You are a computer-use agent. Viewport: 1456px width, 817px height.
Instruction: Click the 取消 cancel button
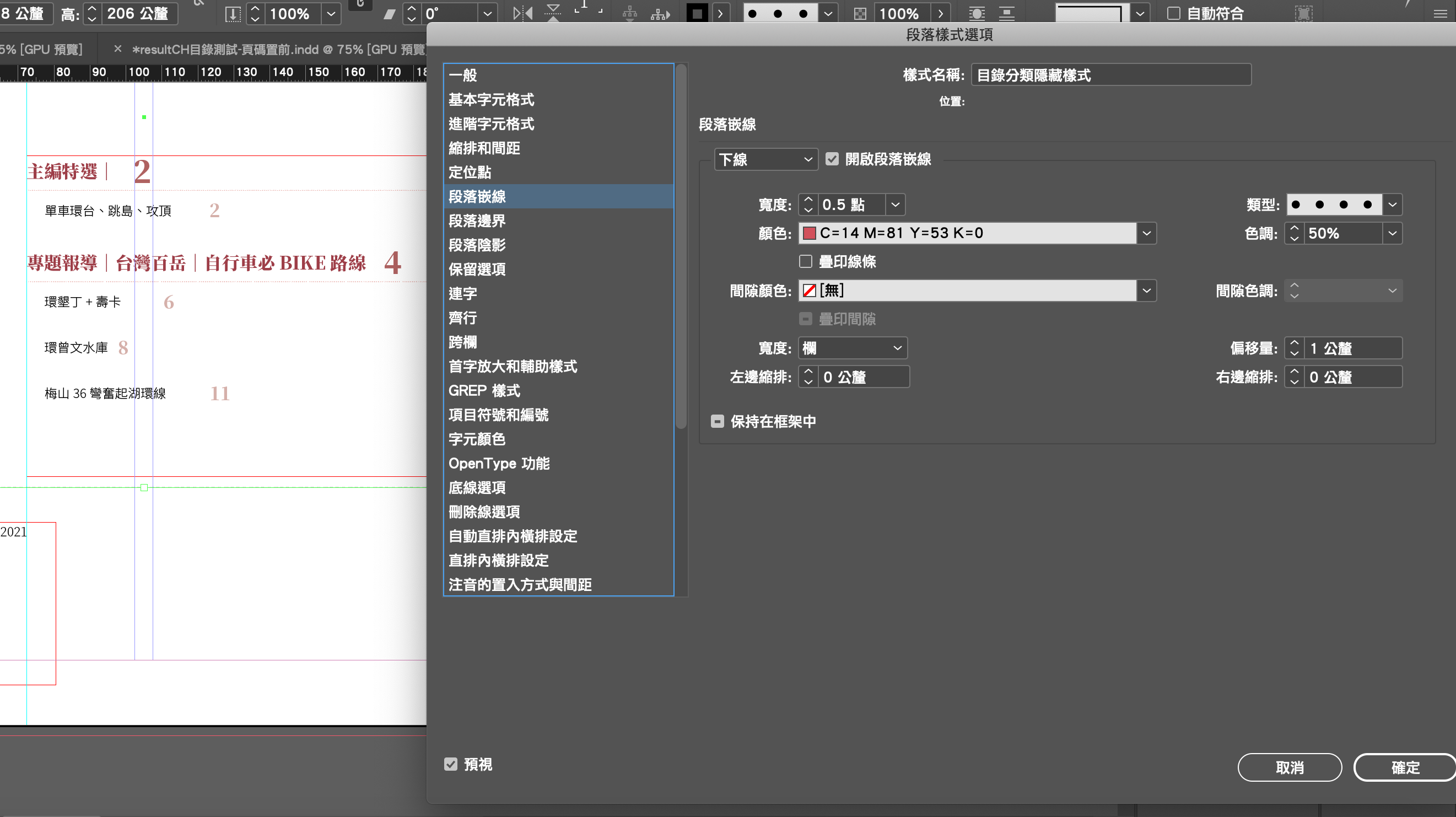[x=1289, y=767]
